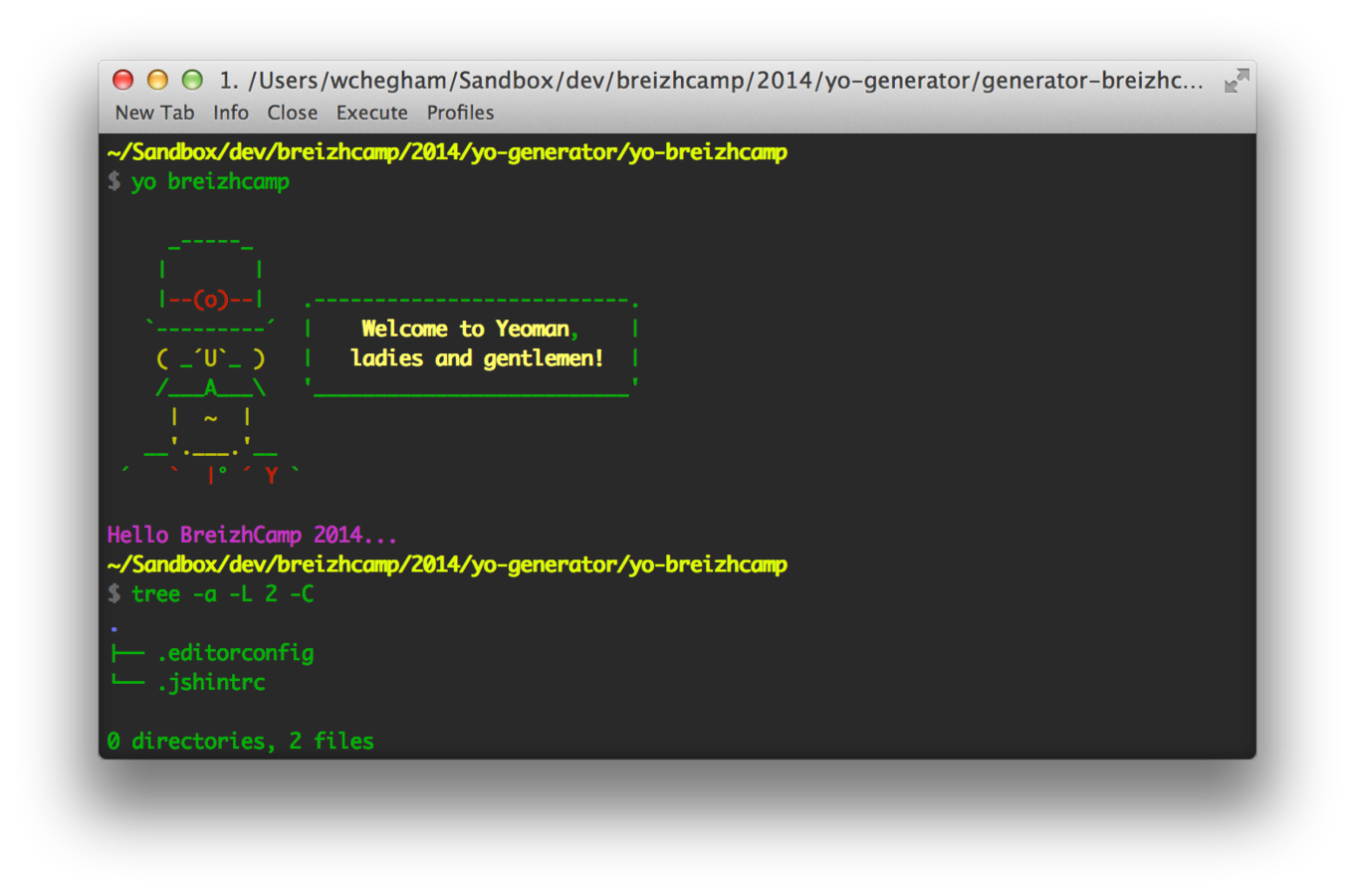Click the Info toolbar item
The image size is (1355, 896).
point(231,112)
